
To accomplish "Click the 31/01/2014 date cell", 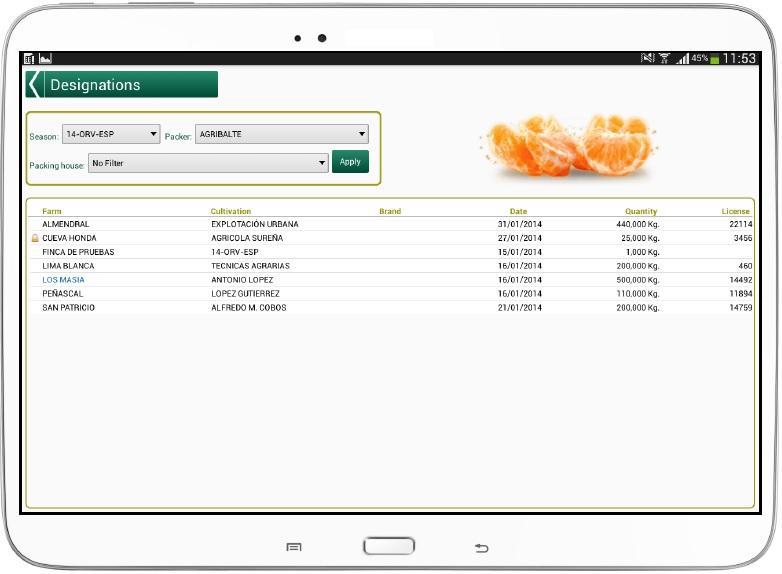I will pos(520,224).
